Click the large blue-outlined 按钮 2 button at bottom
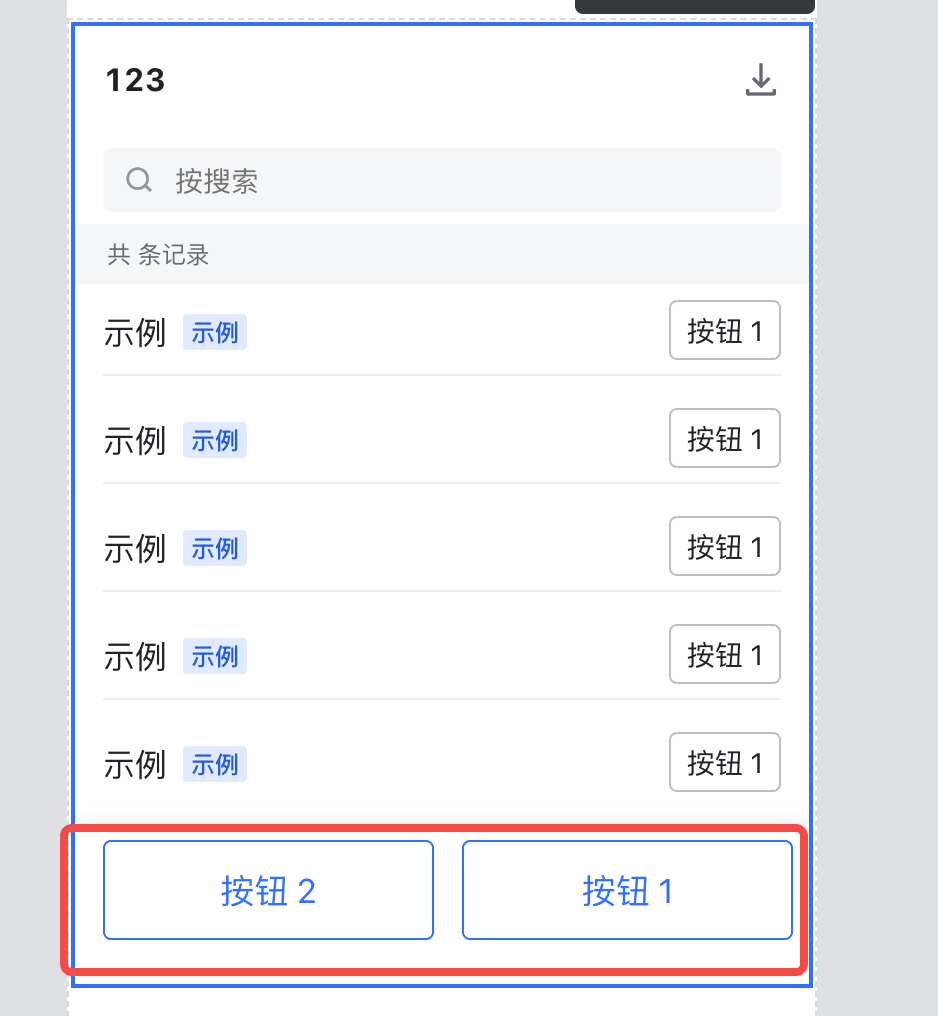 point(268,890)
